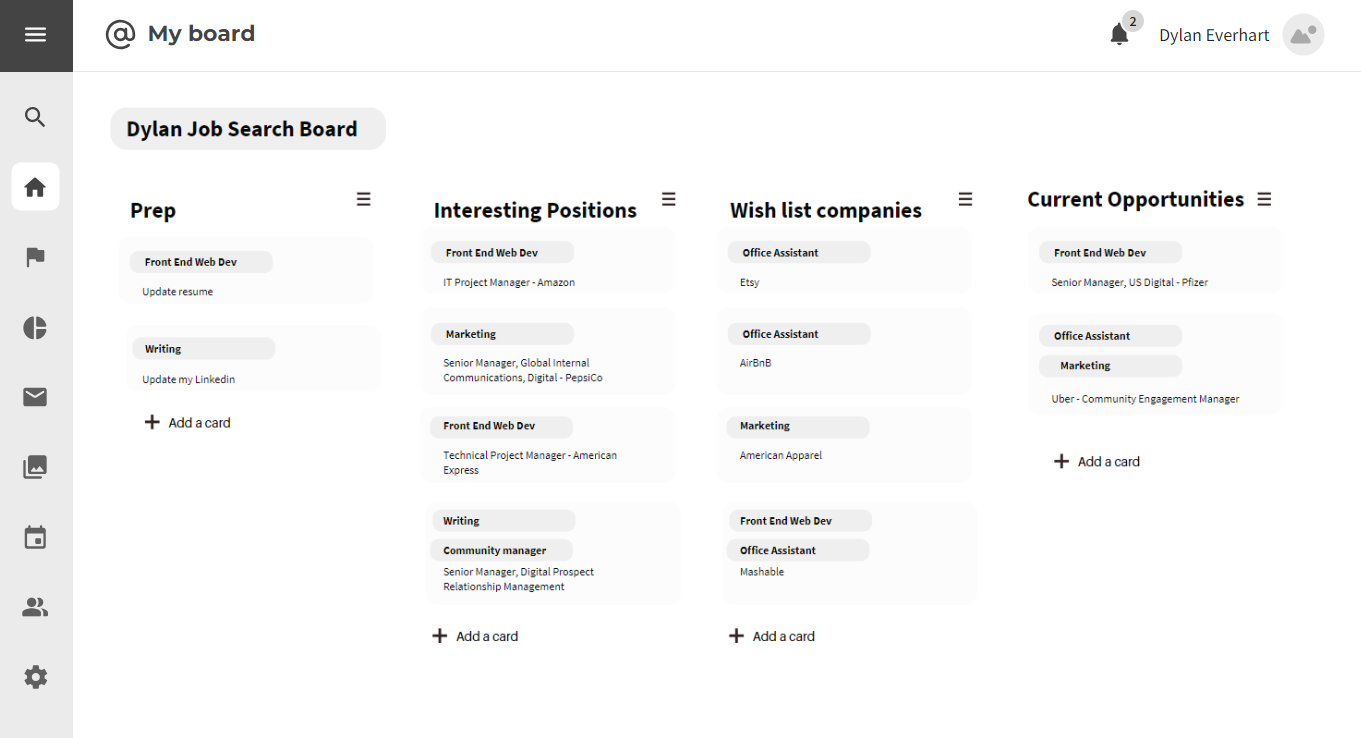Click Dylan Everhart profile avatar
This screenshot has width=1361, height=738.
1303,35
